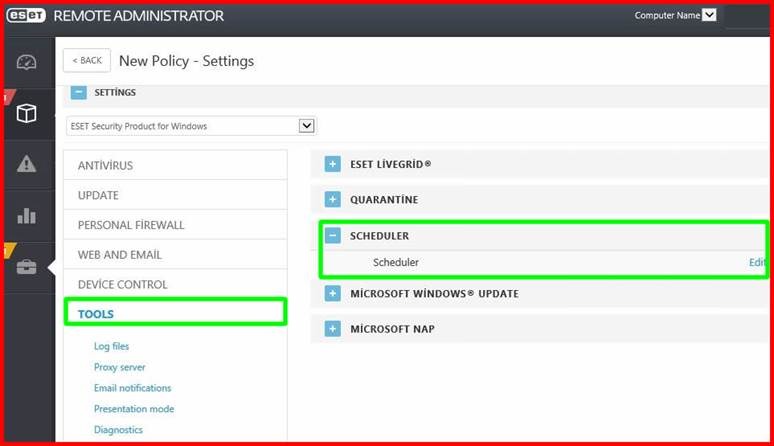Select the TOOLS category
This screenshot has width=774, height=446.
[x=175, y=314]
